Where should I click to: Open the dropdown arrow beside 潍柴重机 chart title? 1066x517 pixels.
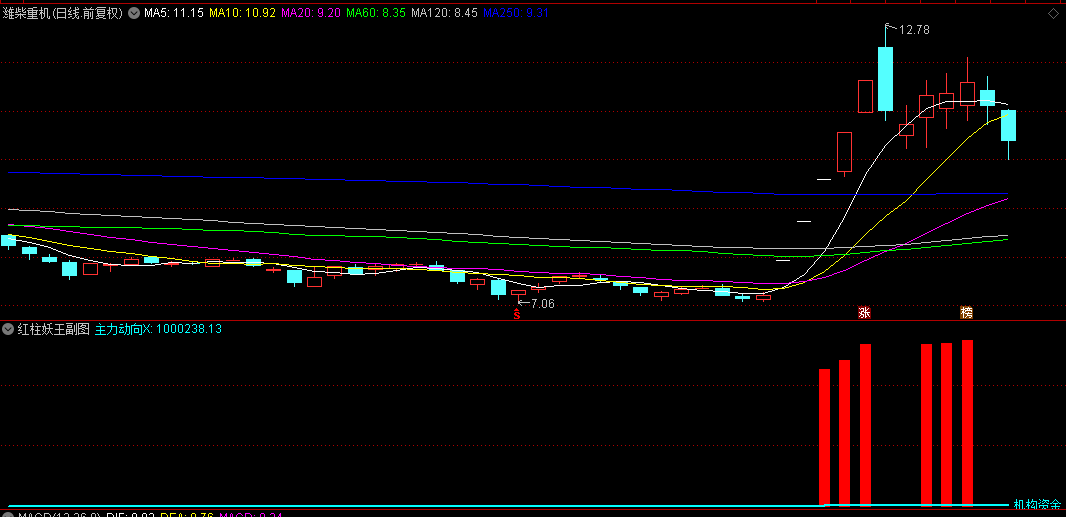133,13
